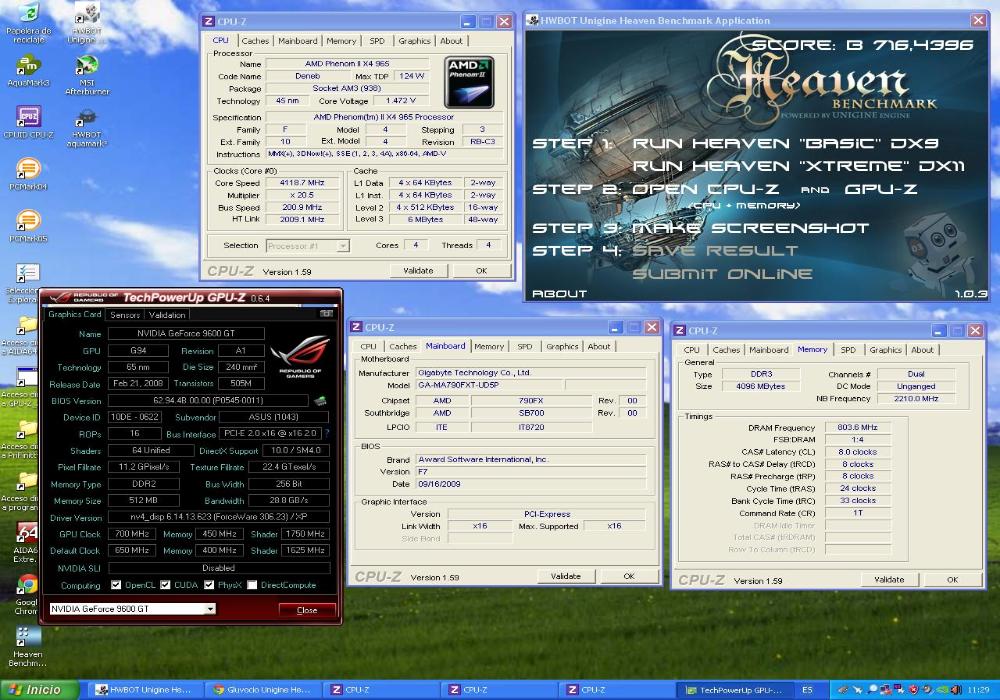The height and width of the screenshot is (700, 1000).
Task: Open the Papelera de reciclaje desktop icon
Action: [x=28, y=22]
